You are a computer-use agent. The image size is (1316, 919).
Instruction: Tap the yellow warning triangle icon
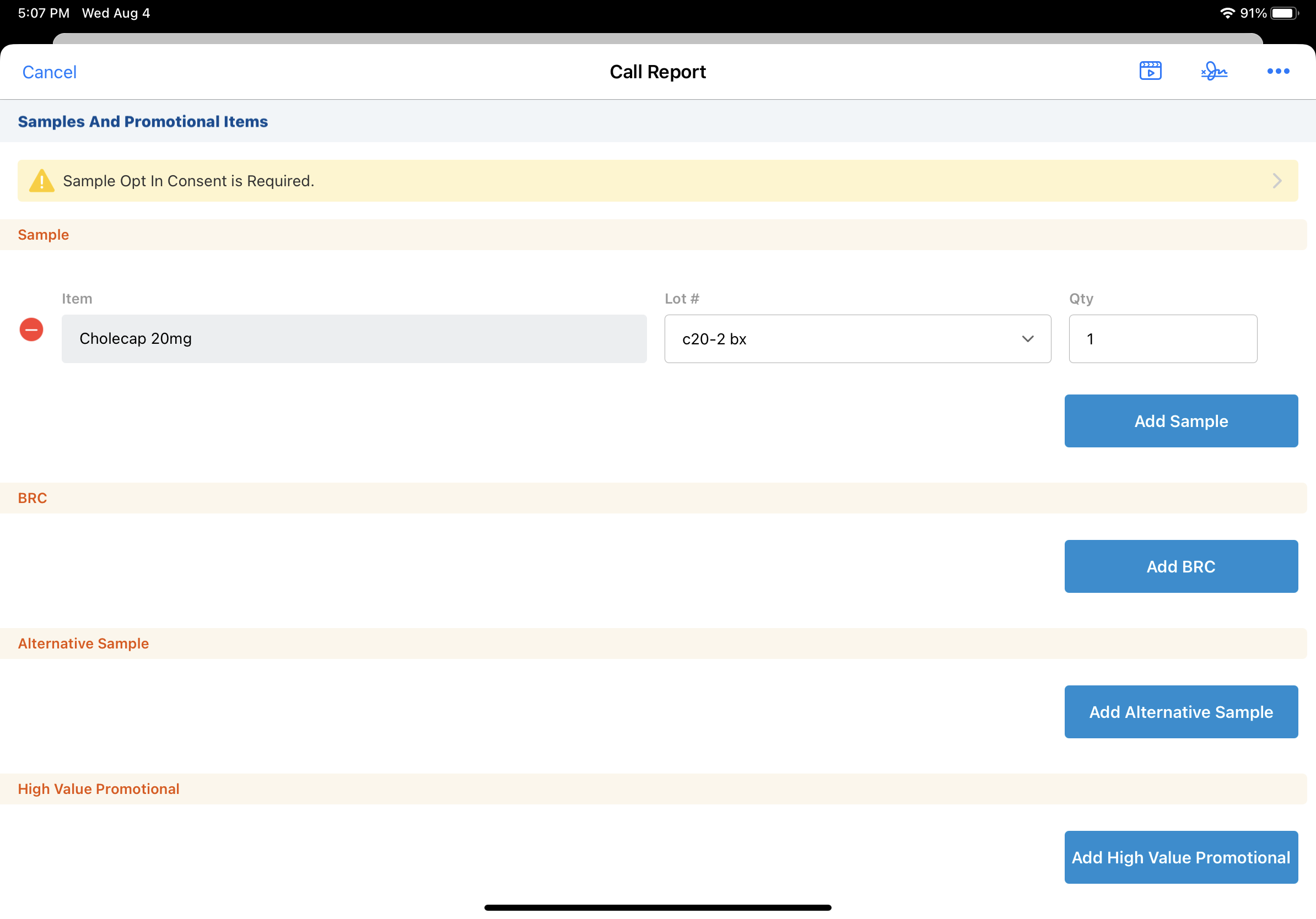coord(42,181)
